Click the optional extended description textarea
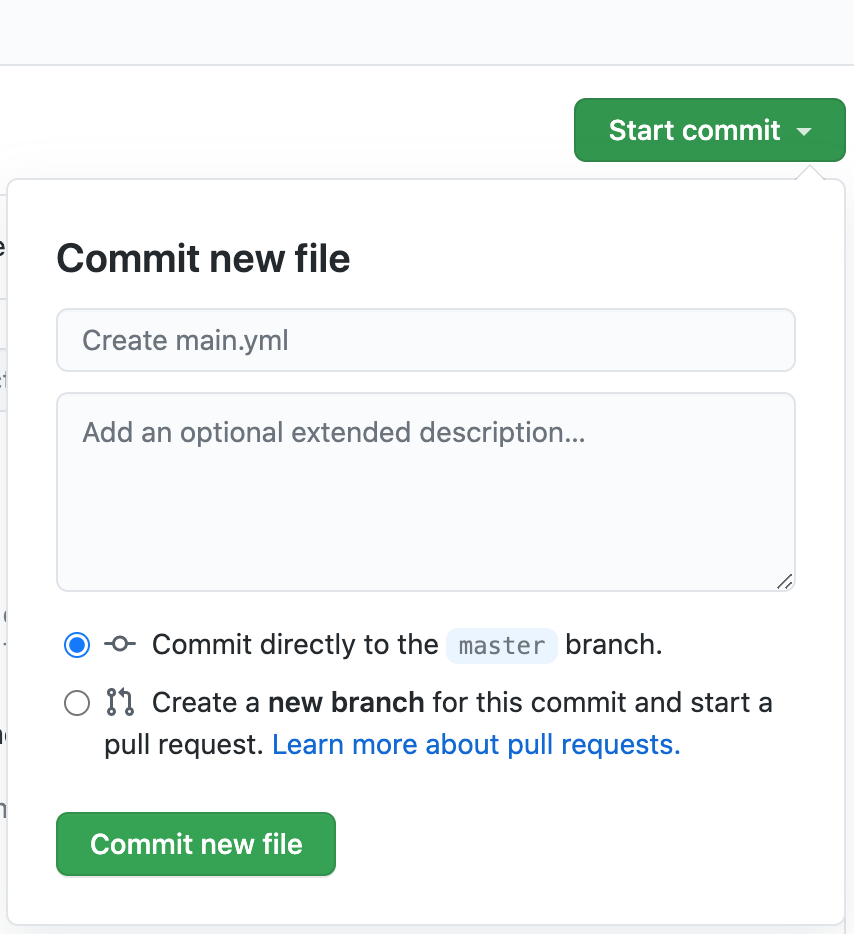 pos(426,492)
